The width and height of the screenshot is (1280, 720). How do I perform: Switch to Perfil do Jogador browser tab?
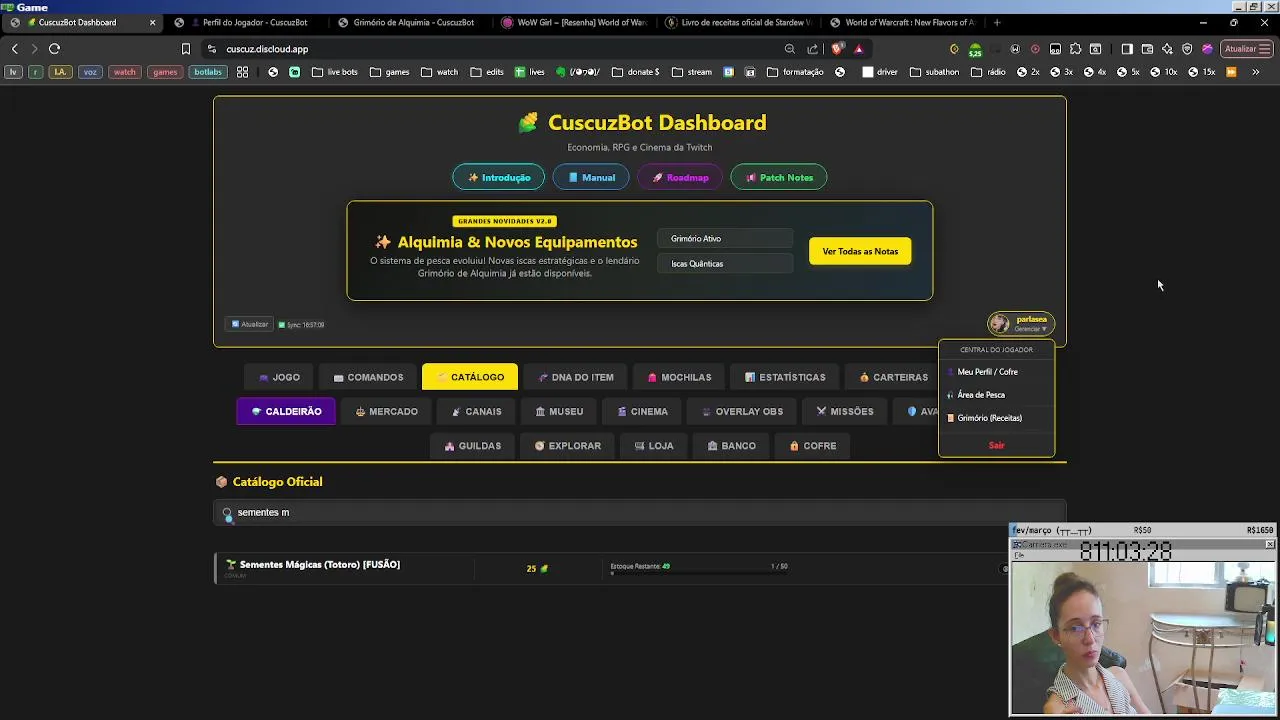coord(245,22)
